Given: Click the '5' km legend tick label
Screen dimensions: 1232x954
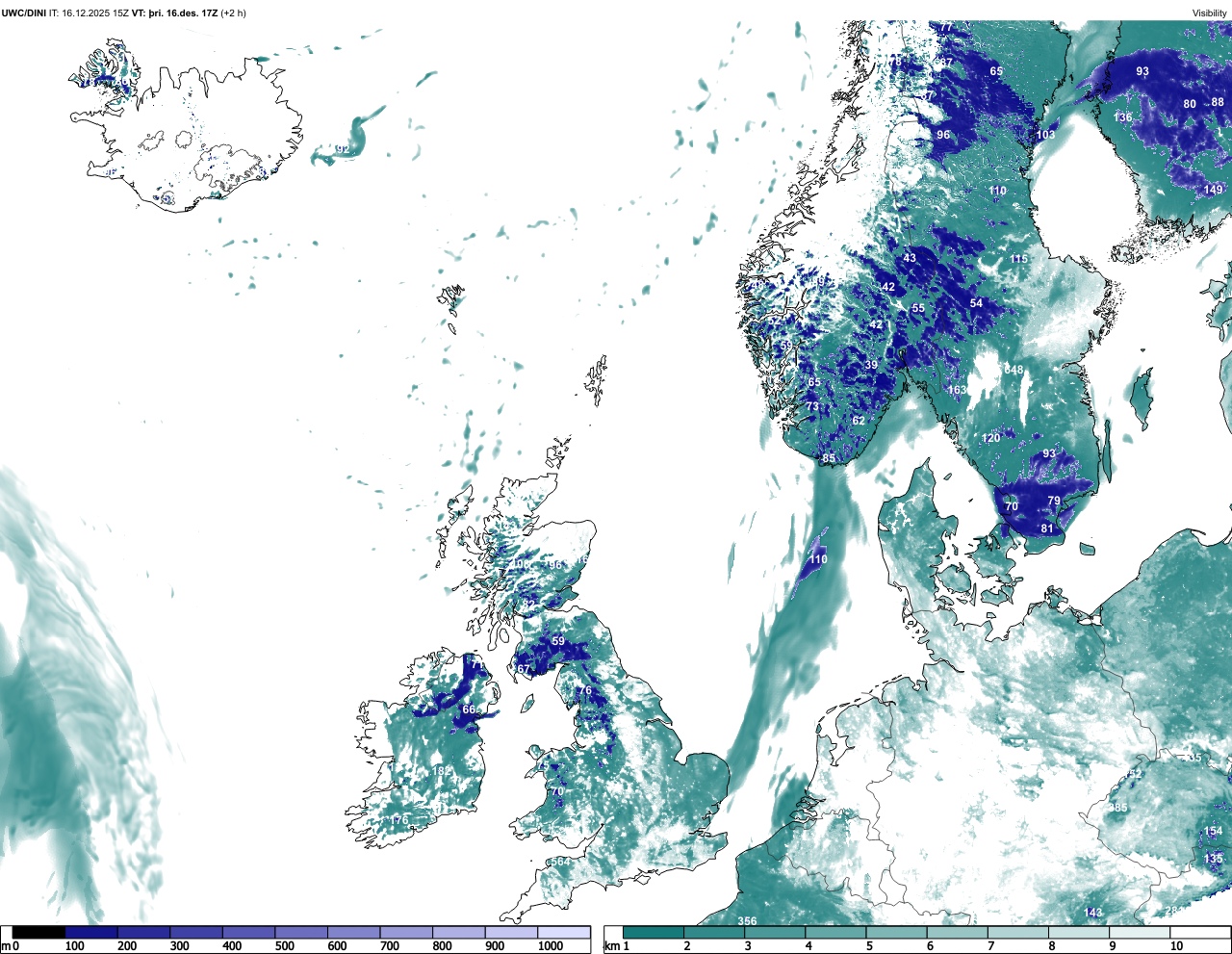Looking at the screenshot, I should pos(869,946).
